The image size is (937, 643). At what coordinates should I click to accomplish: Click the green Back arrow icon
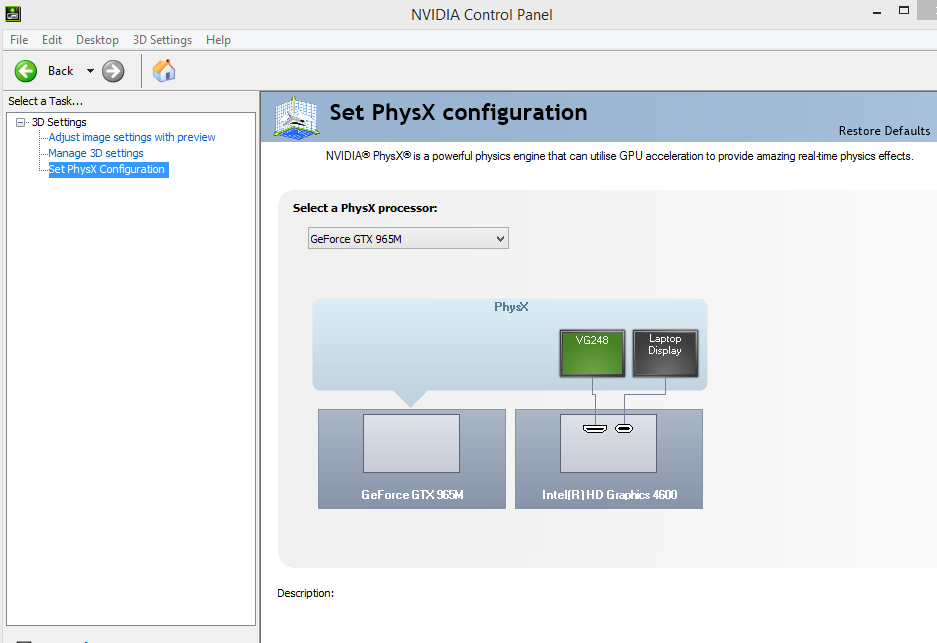click(26, 71)
